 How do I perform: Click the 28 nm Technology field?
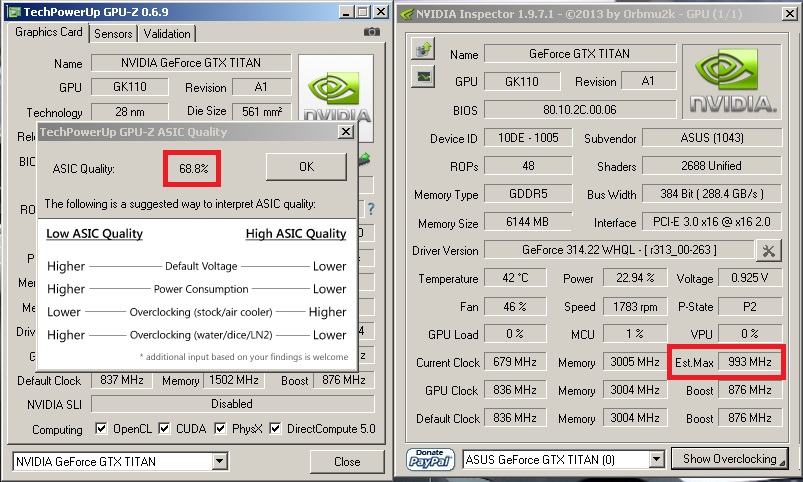(x=130, y=112)
